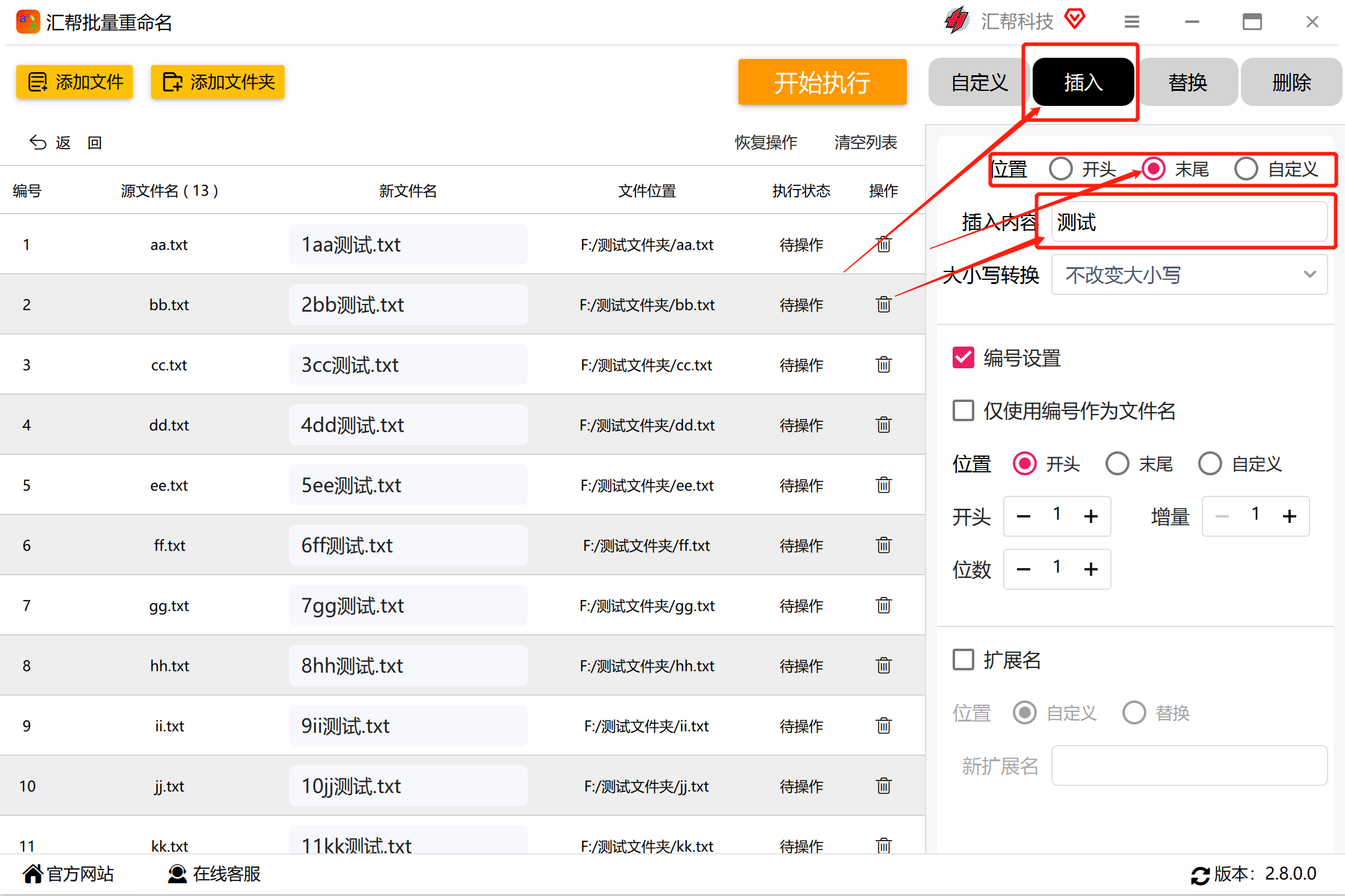Click source filename hh.txt
Image resolution: width=1345 pixels, height=896 pixels.
coord(169,666)
